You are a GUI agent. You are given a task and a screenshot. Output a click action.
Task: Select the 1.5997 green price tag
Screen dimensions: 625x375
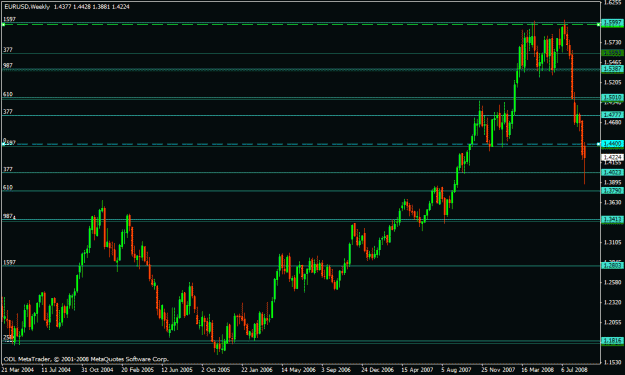(x=612, y=23)
